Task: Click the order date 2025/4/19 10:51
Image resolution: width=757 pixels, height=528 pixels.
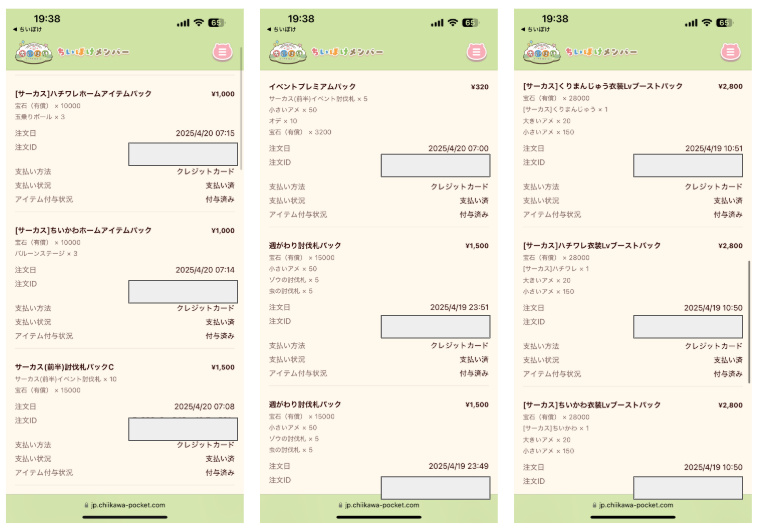Action: click(714, 148)
